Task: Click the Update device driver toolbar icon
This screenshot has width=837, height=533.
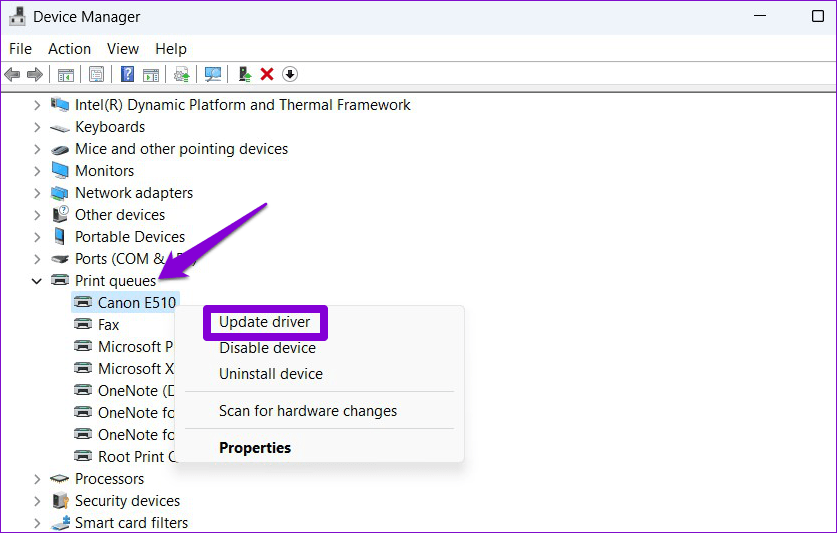Action: 244,74
